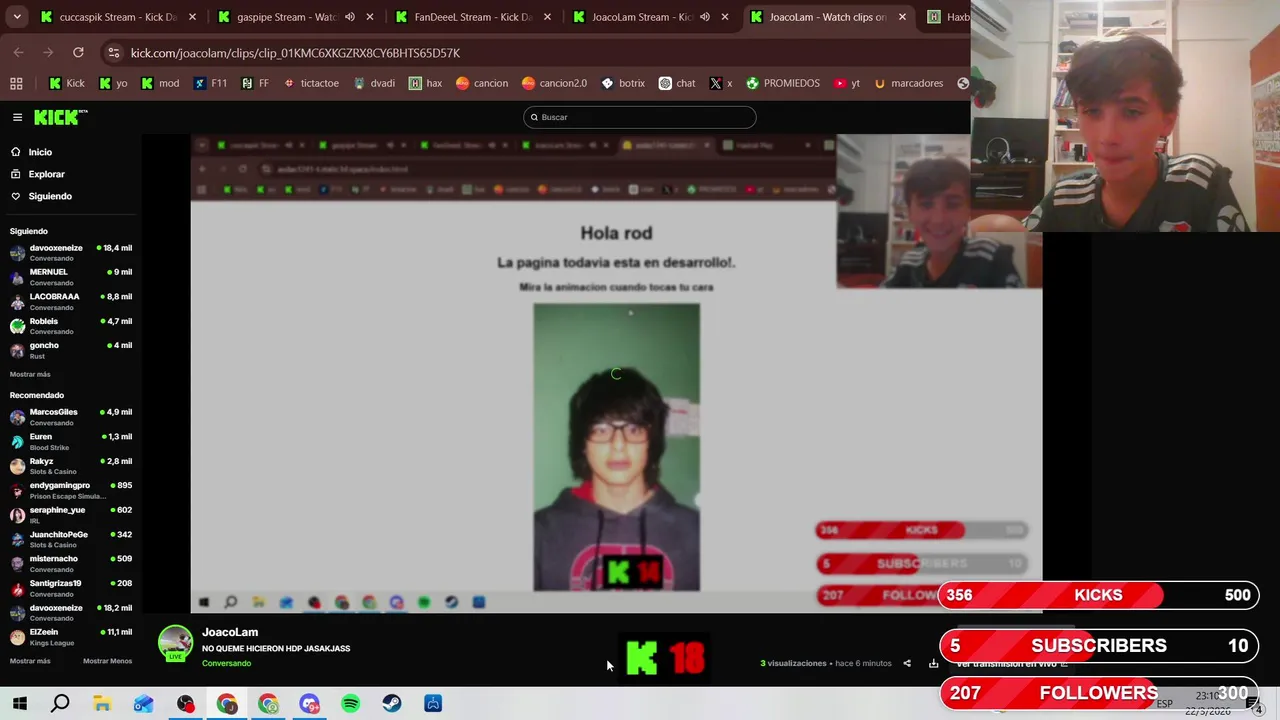Viewport: 1280px width, 720px height.
Task: Open Steam from the taskbar
Action: pos(392,704)
